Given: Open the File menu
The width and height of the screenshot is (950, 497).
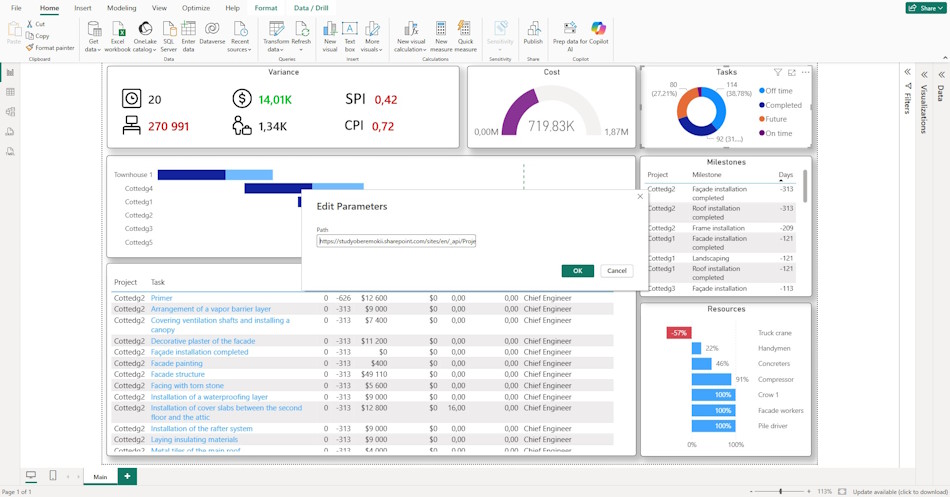Looking at the screenshot, I should [16, 8].
